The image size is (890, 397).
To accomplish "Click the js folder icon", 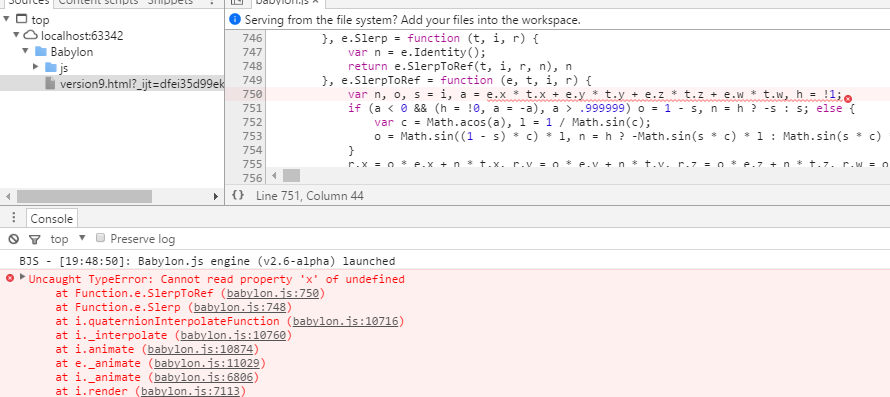I will (x=51, y=68).
